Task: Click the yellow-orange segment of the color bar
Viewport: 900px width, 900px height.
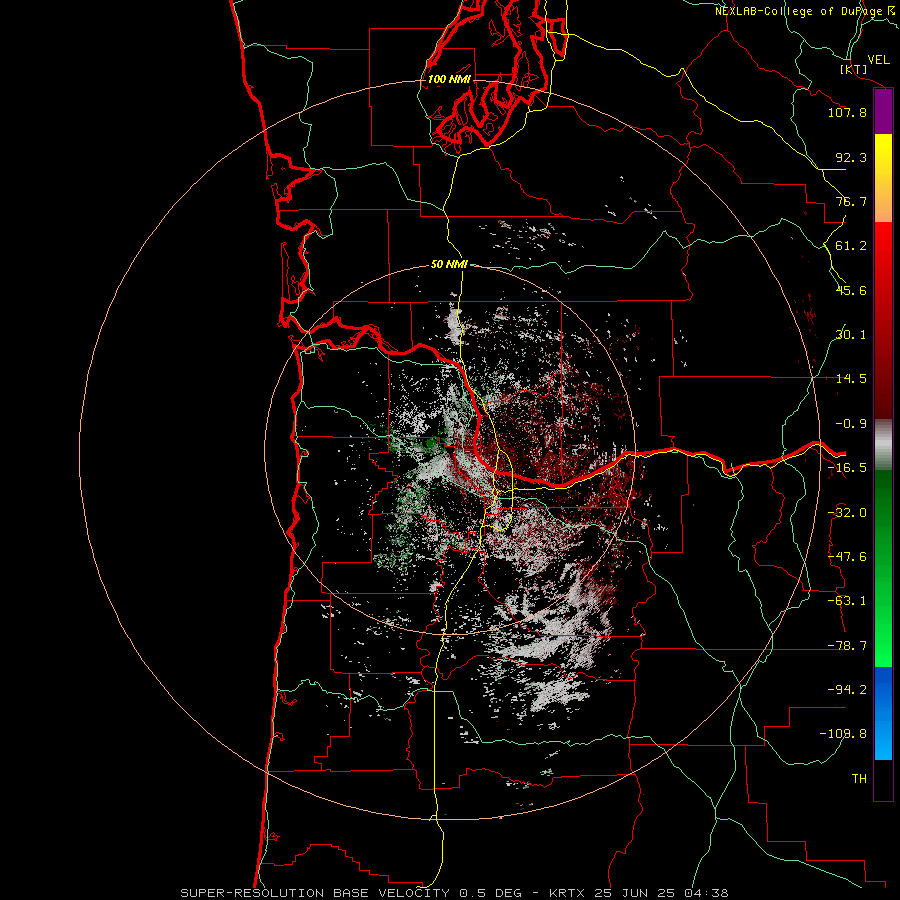Action: click(883, 178)
